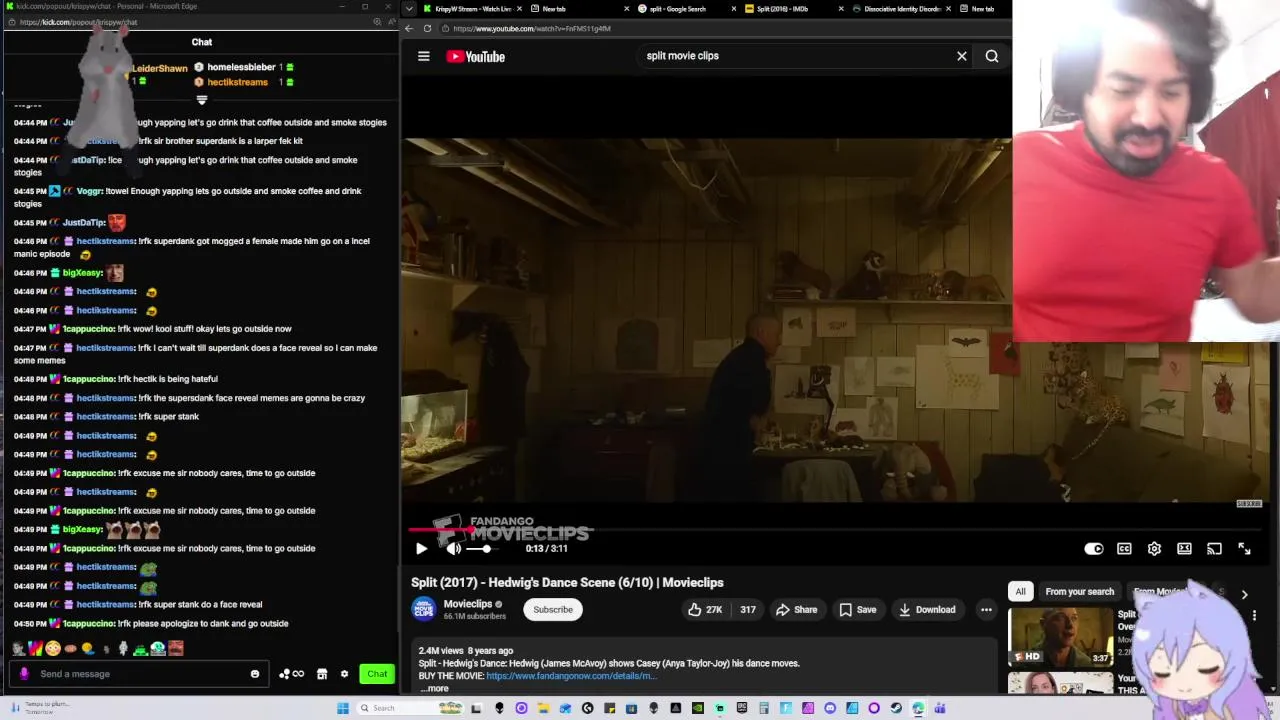The width and height of the screenshot is (1280, 720).
Task: Open NVIDIA app from taskbar
Action: (x=697, y=708)
